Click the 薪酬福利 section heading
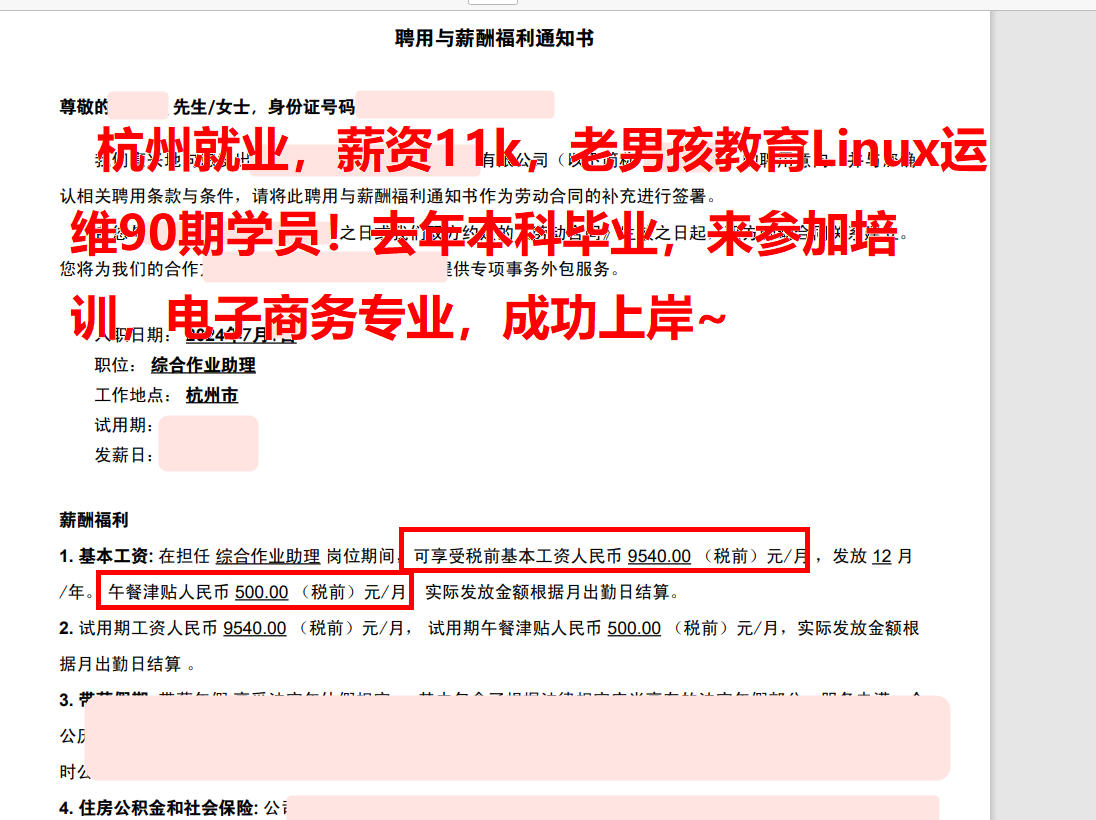1096x820 pixels. pos(94,519)
